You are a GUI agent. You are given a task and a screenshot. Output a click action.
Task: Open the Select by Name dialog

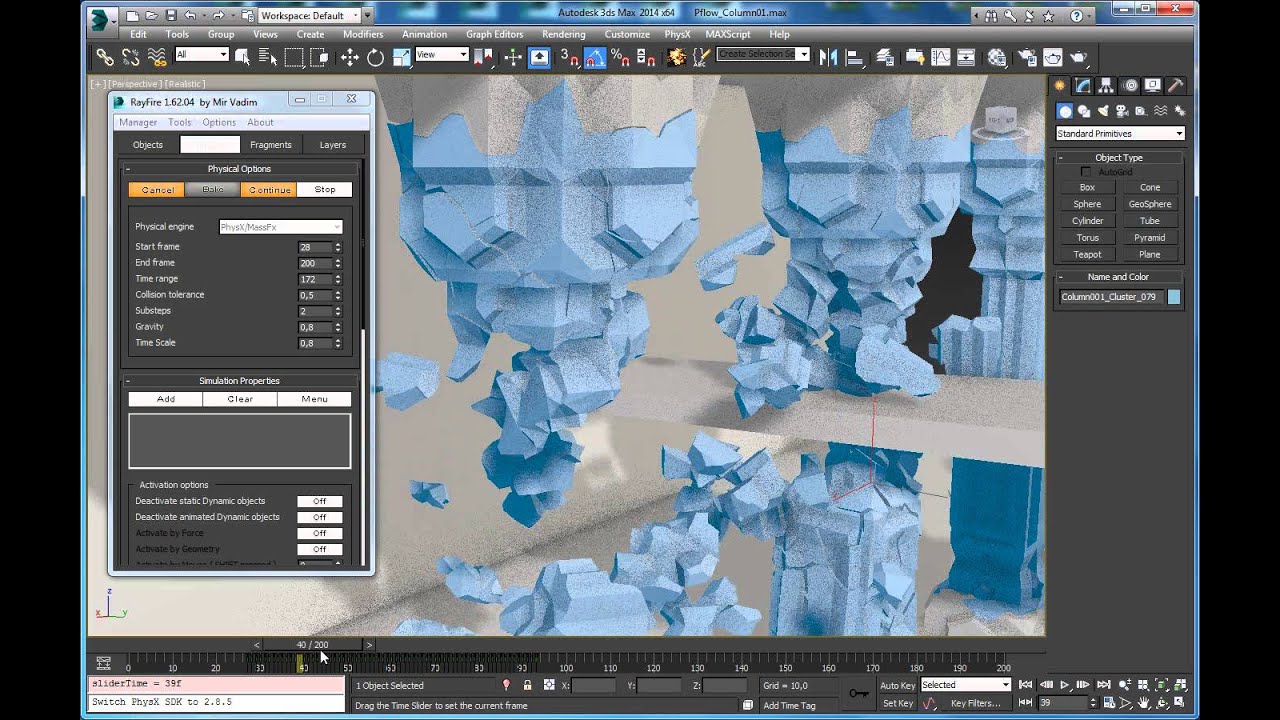[269, 57]
